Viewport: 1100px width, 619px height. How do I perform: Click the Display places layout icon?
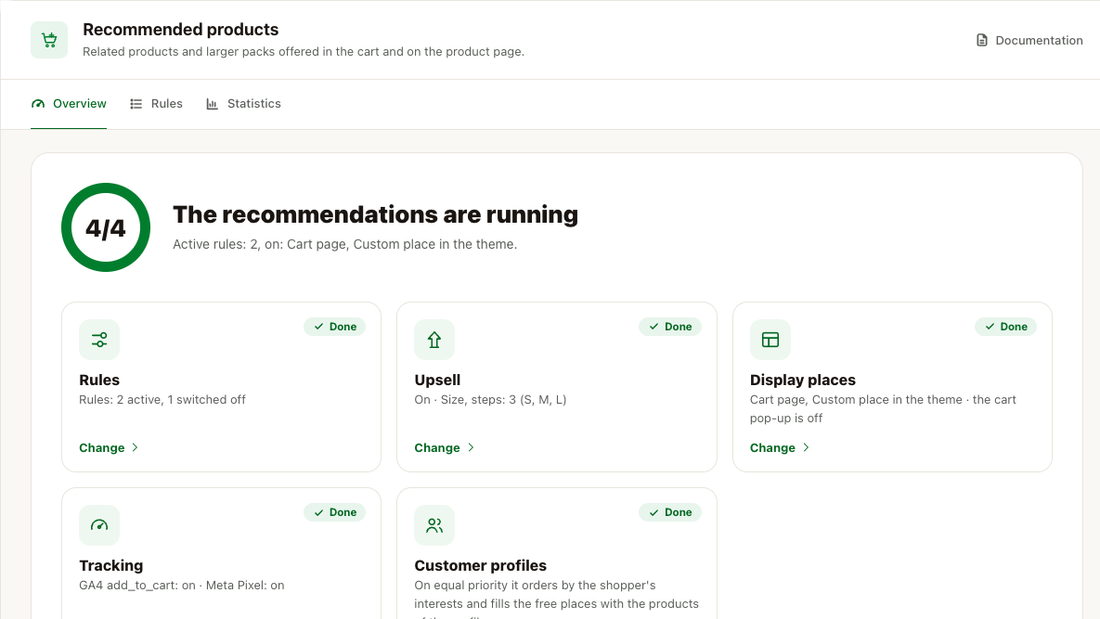pos(770,340)
